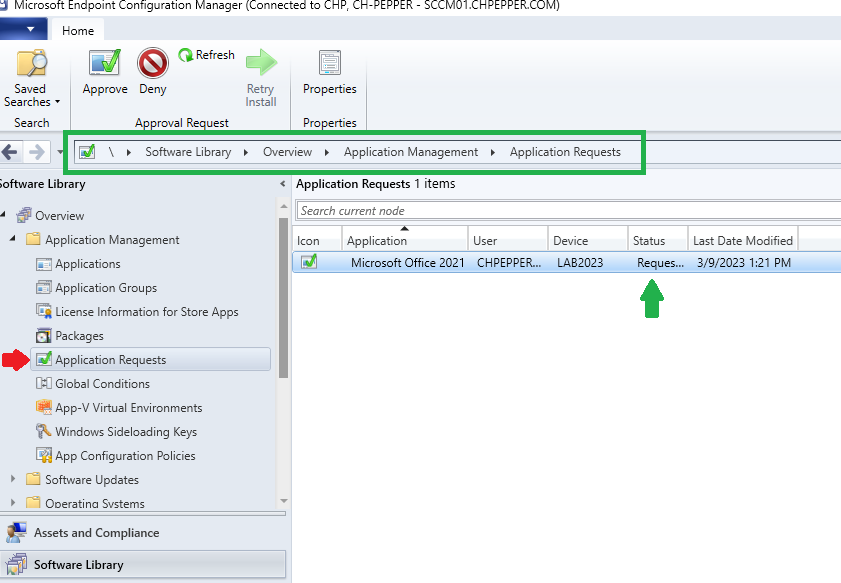Click the Application Groups node icon
841x583 pixels.
[43, 287]
